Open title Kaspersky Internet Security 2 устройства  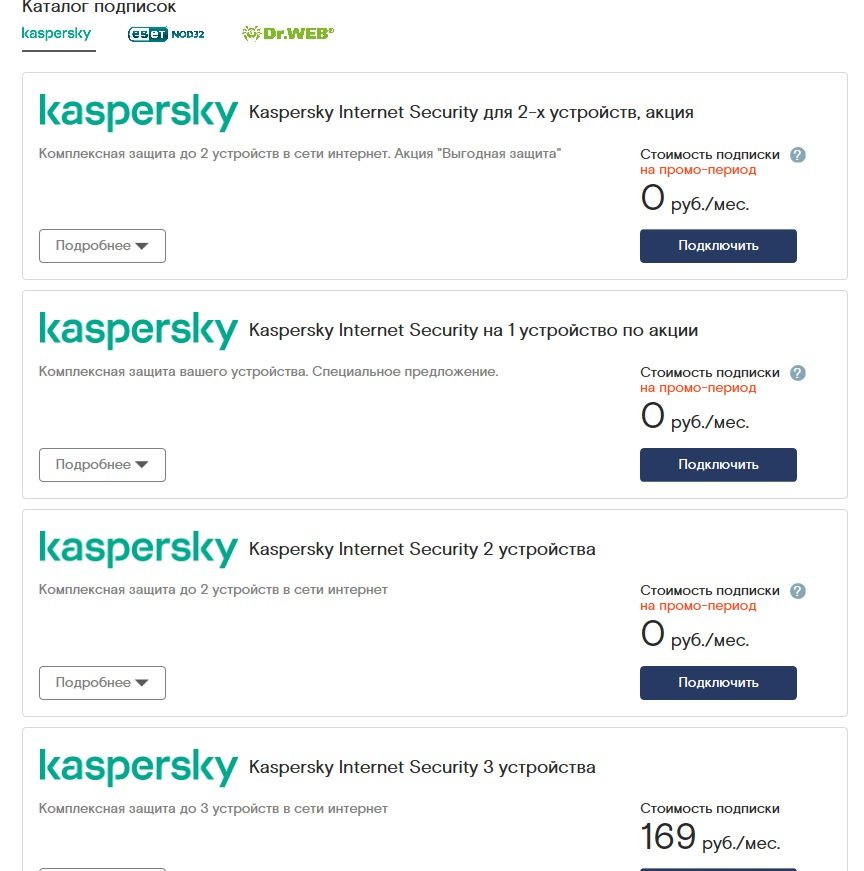tap(422, 550)
